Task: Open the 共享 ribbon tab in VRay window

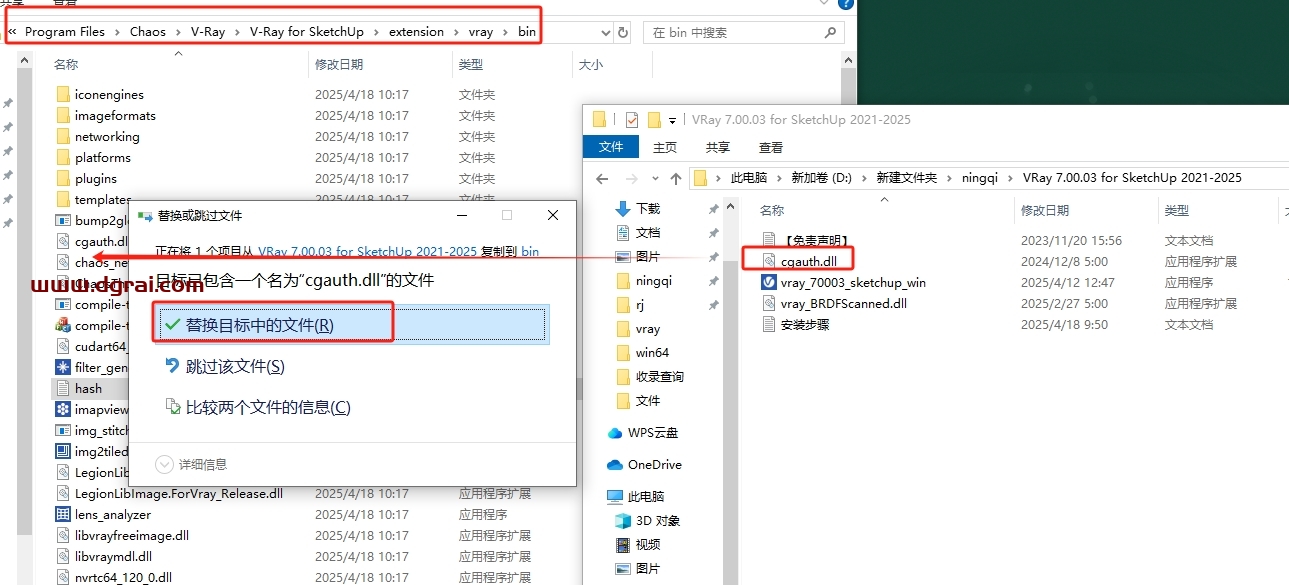Action: [718, 147]
